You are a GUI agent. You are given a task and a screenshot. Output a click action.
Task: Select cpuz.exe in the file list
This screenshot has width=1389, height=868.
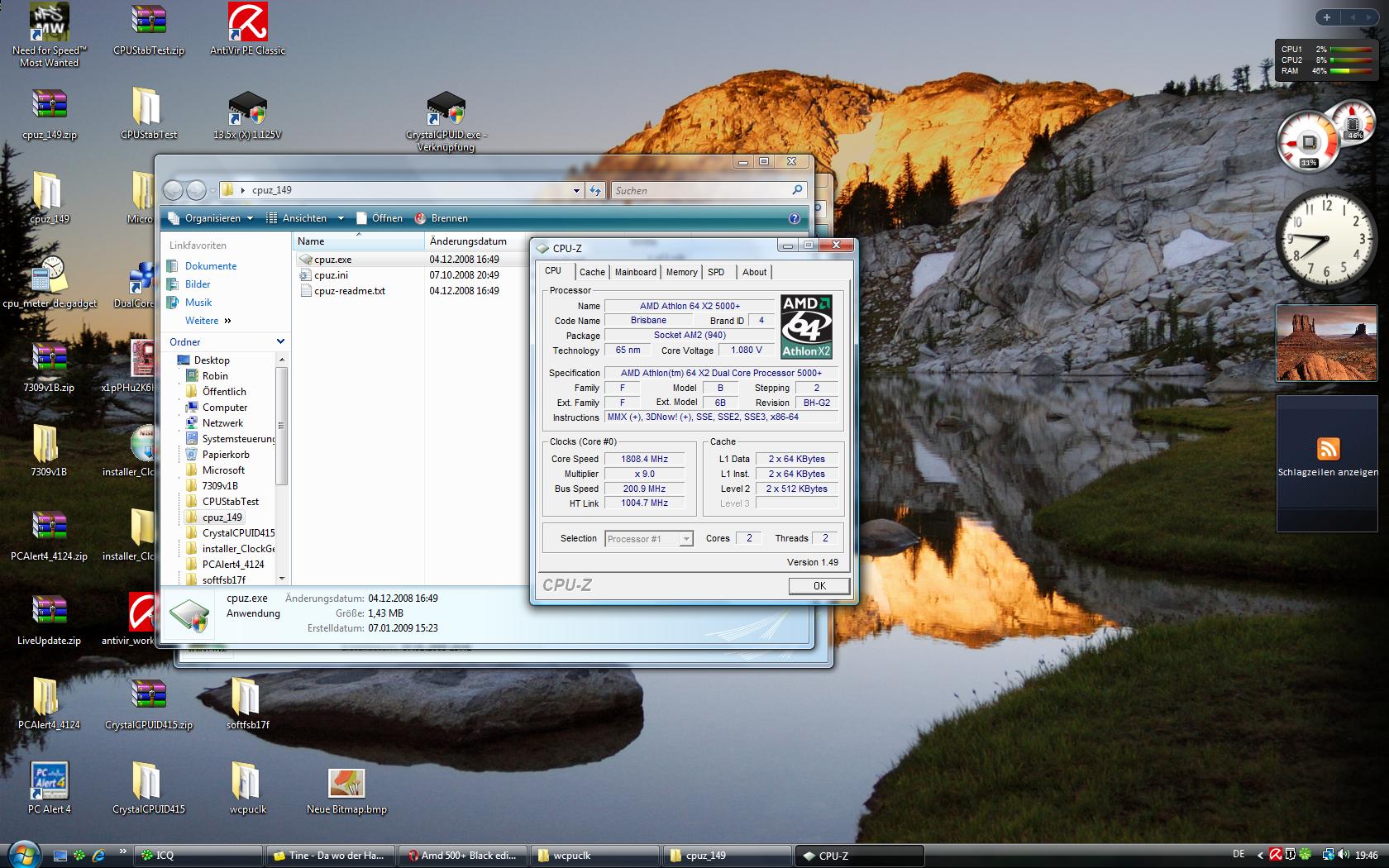click(332, 260)
